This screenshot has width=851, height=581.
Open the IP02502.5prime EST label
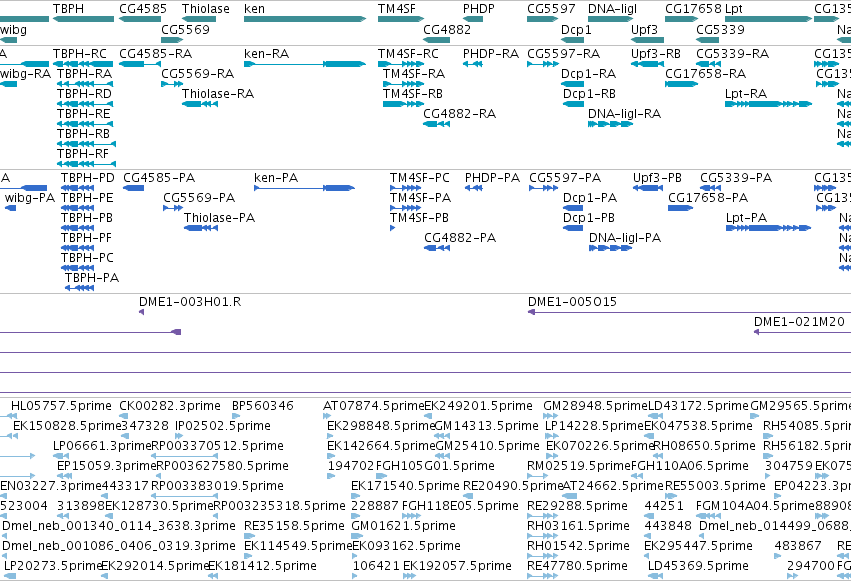pyautogui.click(x=223, y=426)
